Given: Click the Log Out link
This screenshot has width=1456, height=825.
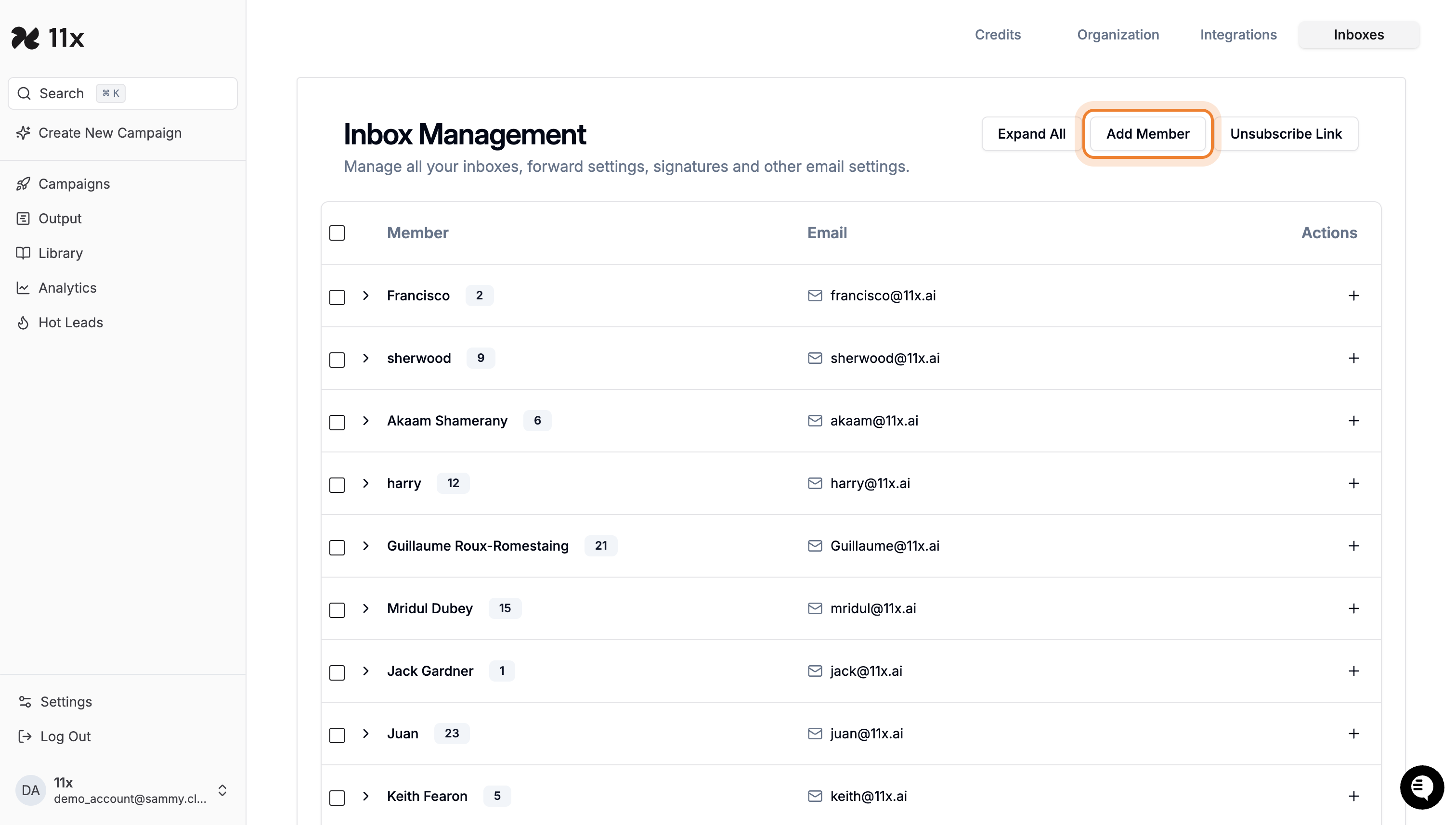Looking at the screenshot, I should (x=65, y=736).
